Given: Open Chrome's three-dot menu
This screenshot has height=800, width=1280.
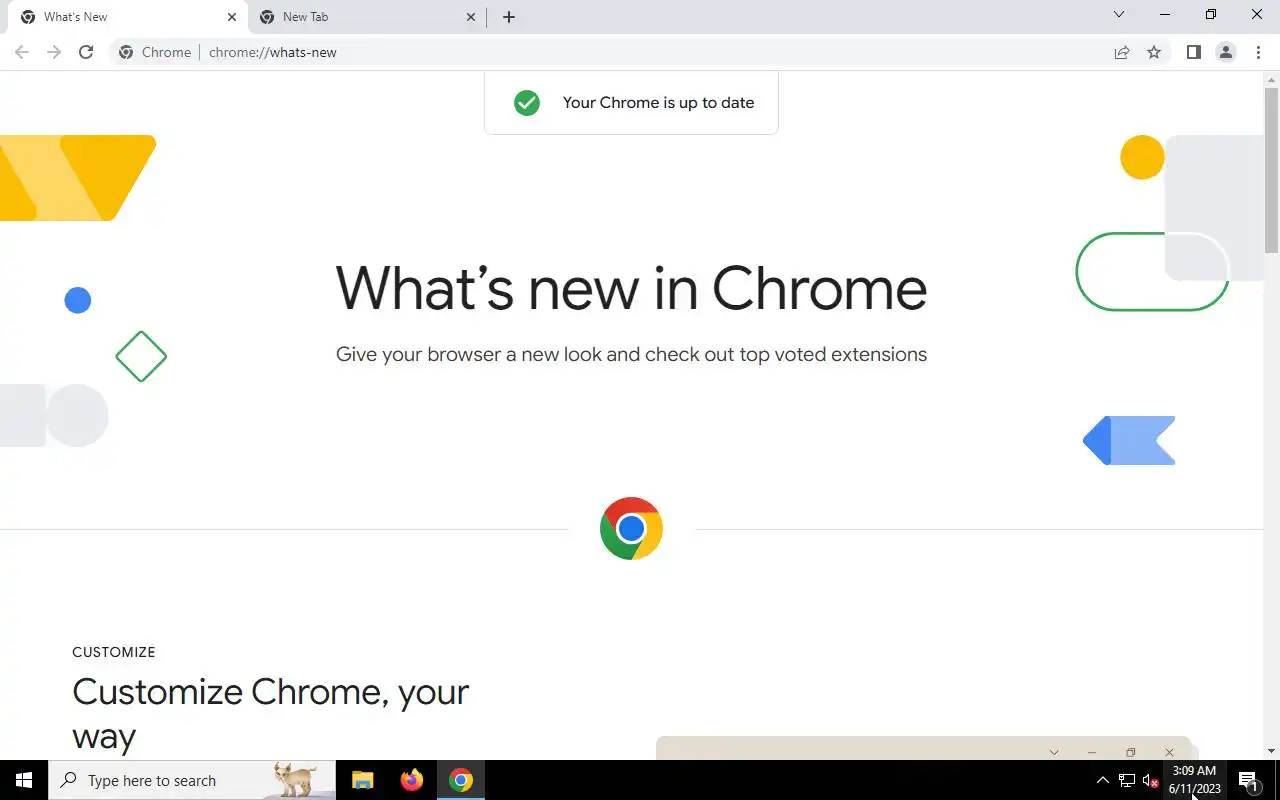Looking at the screenshot, I should (1258, 52).
